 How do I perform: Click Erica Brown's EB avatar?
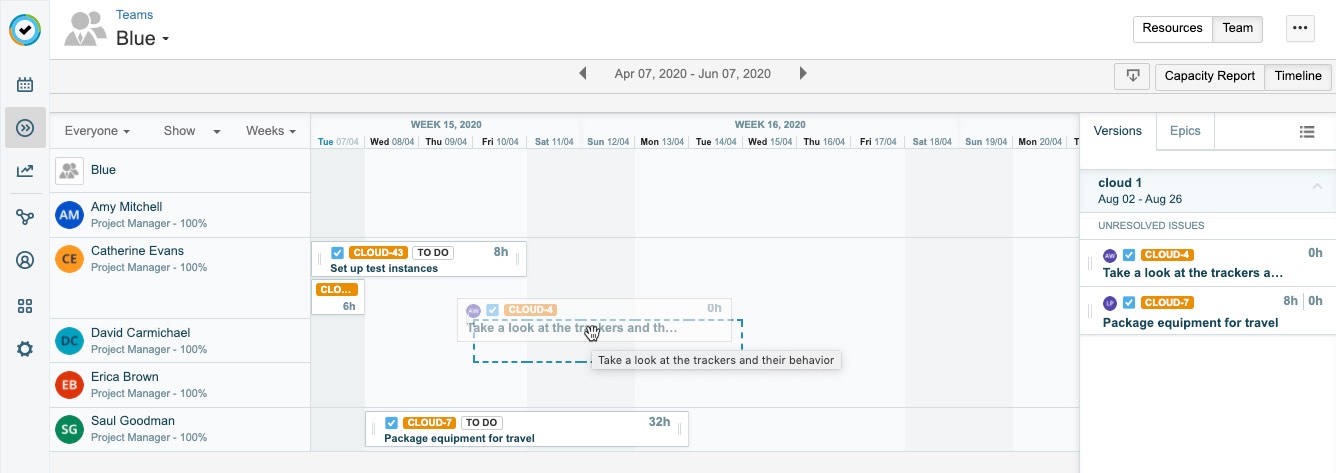(69, 385)
